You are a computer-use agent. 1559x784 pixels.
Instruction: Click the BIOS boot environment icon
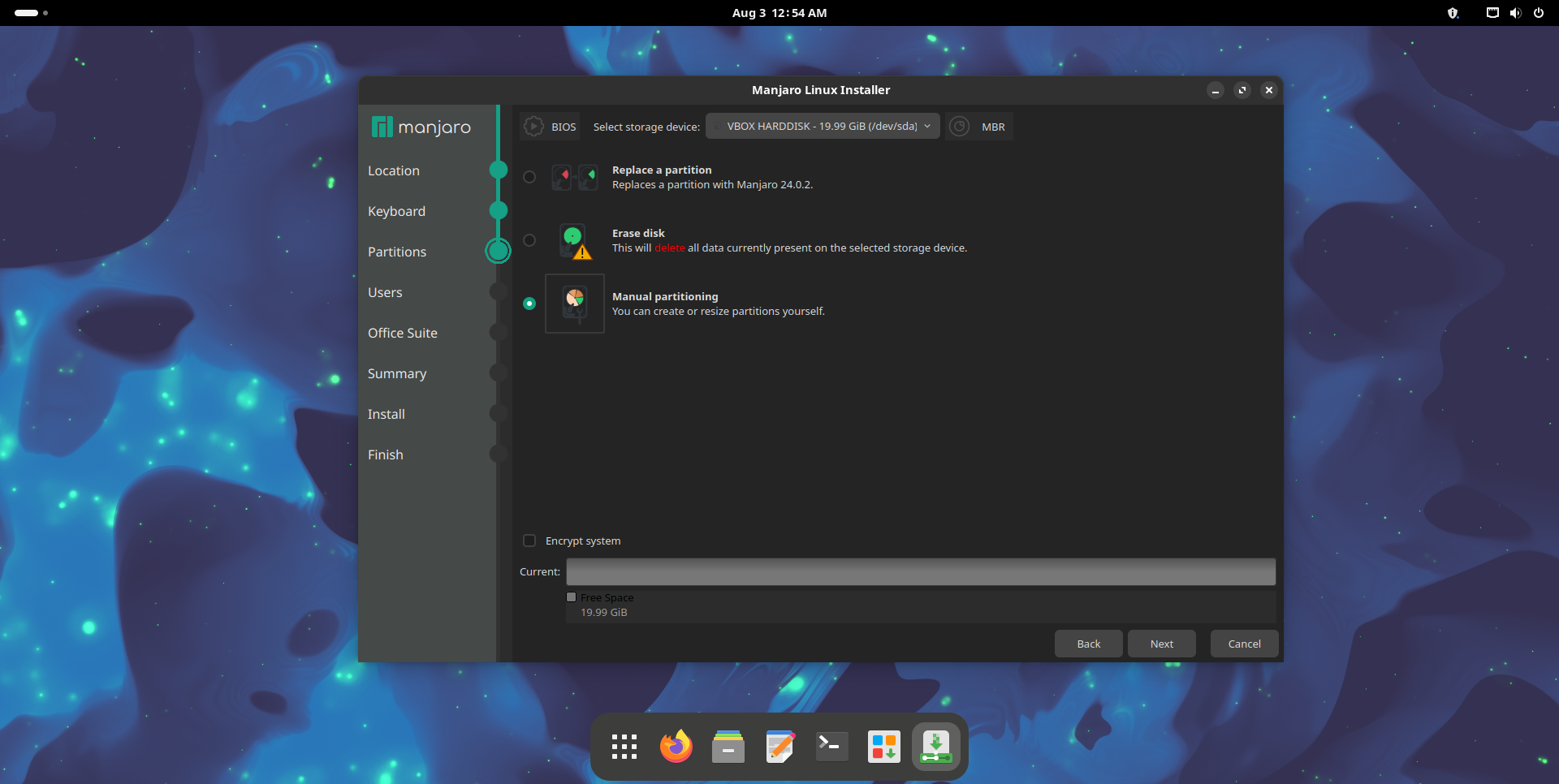533,127
